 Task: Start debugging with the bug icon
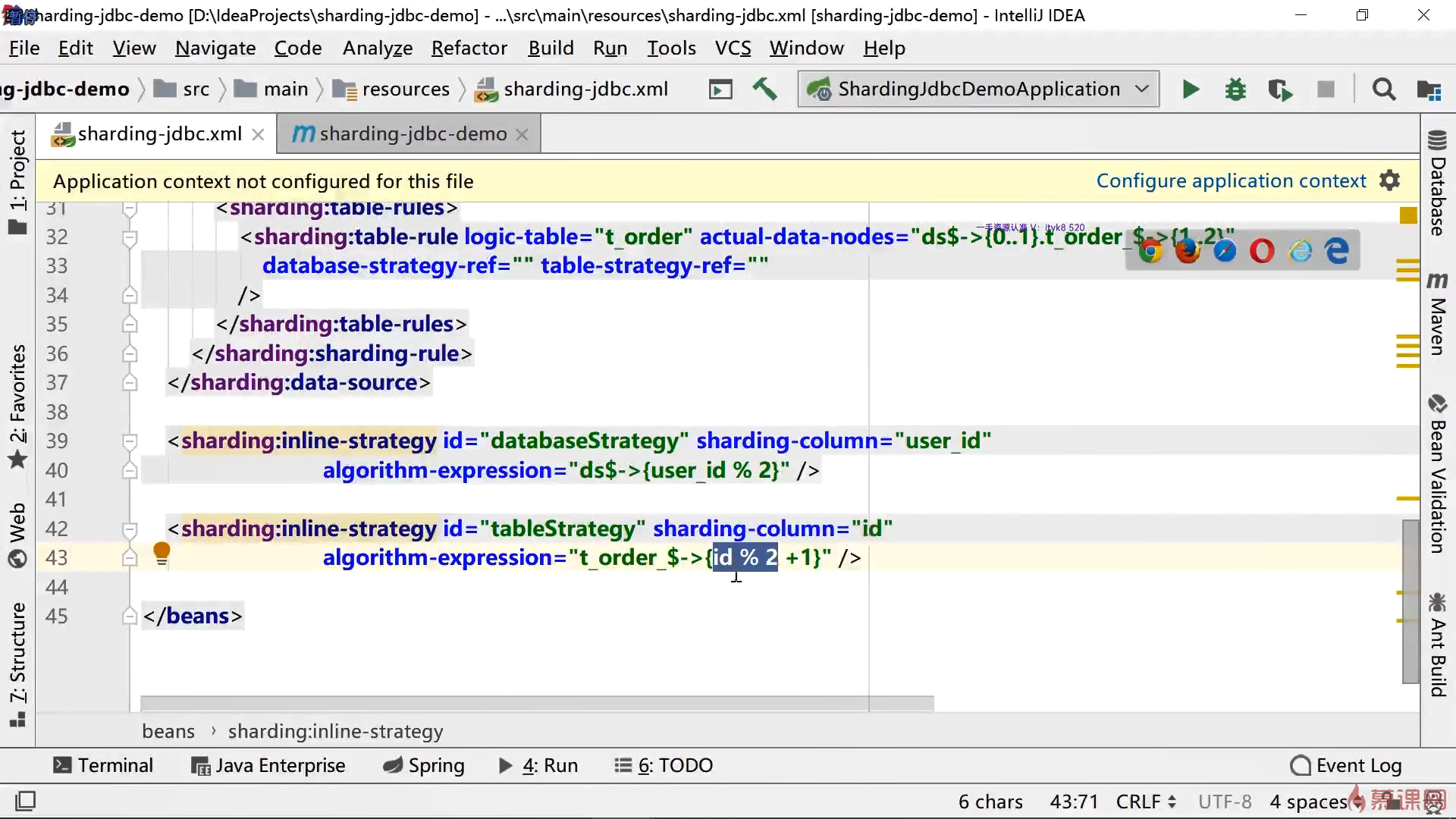tap(1235, 89)
